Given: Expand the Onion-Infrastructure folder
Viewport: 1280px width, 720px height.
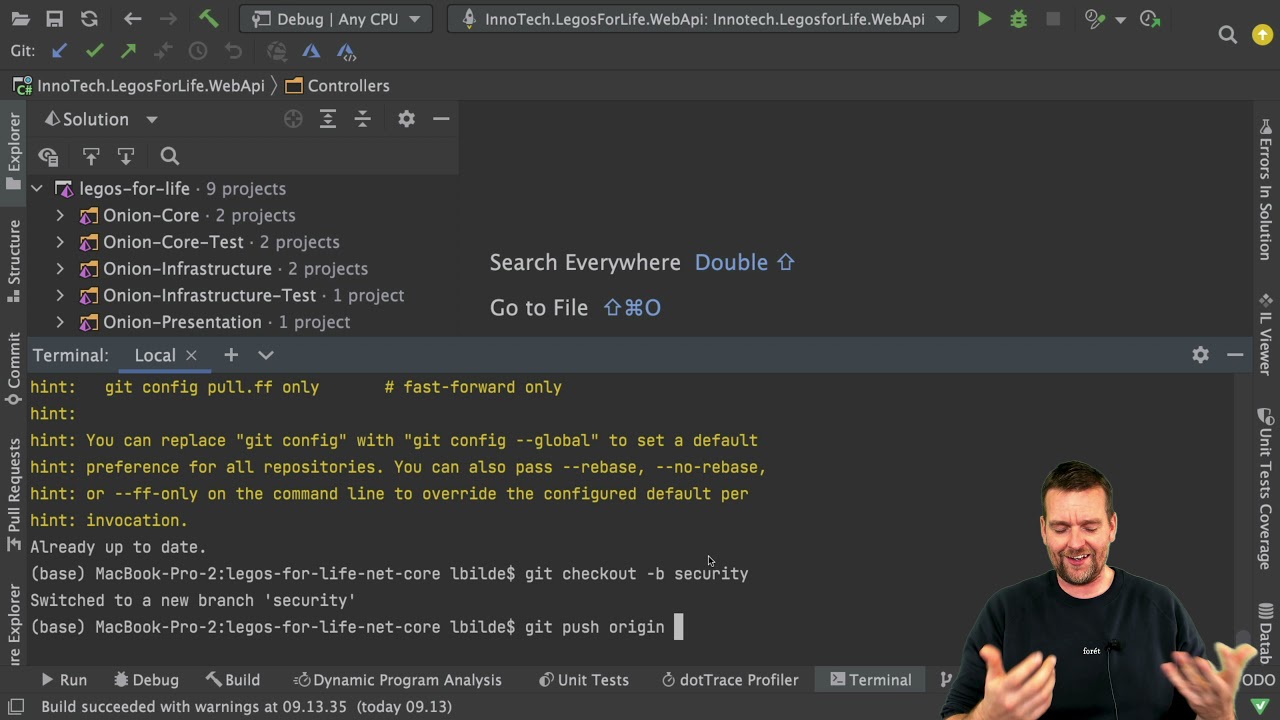Looking at the screenshot, I should point(60,268).
